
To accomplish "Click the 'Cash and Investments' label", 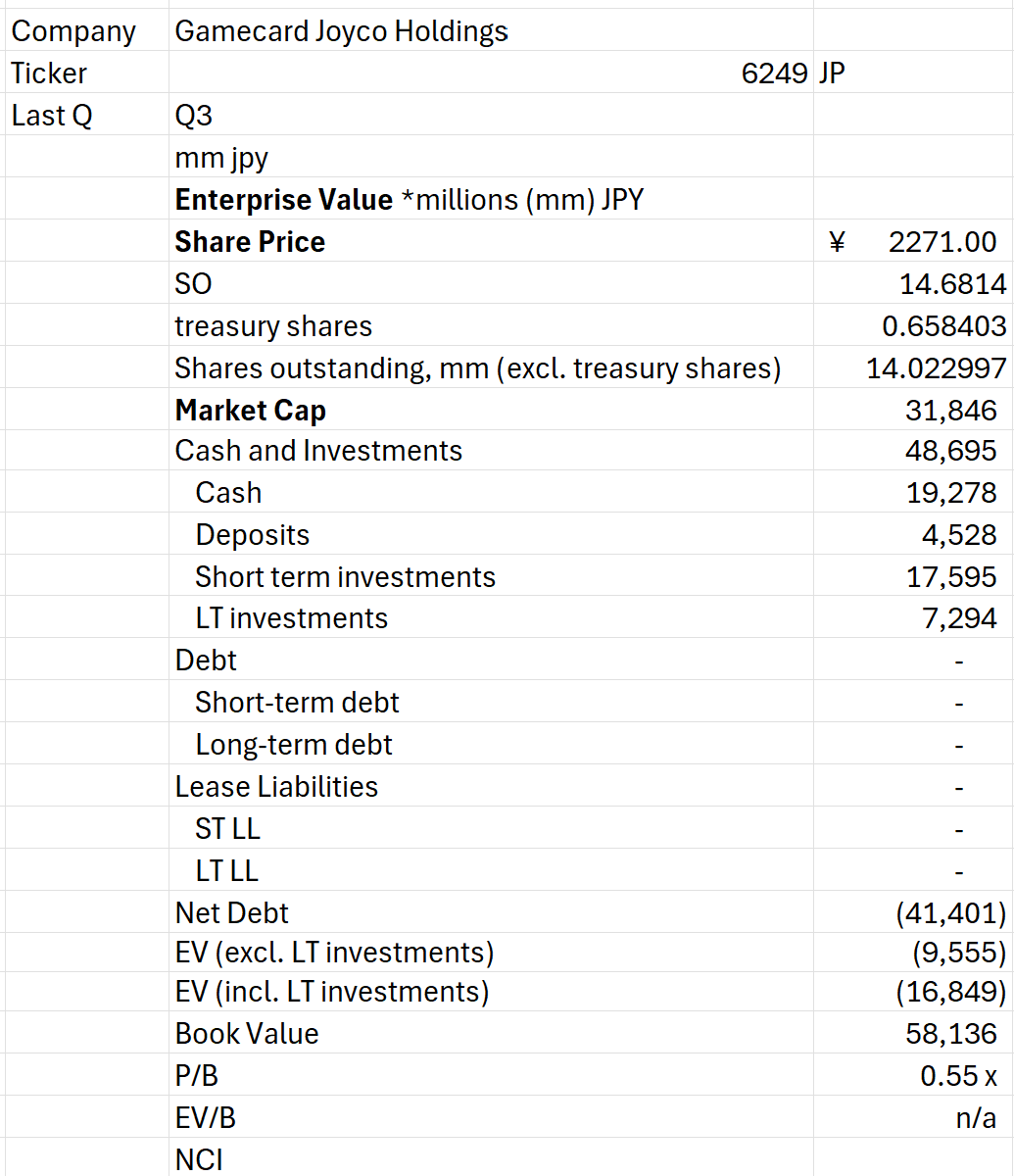I will click(x=318, y=451).
